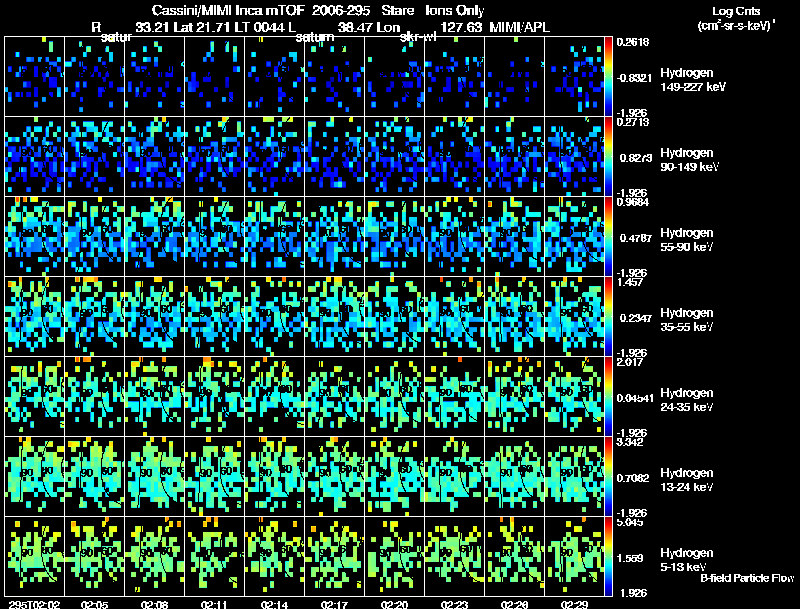This screenshot has width=800, height=609.
Task: Select the '02:23' time label
Action: (455, 605)
